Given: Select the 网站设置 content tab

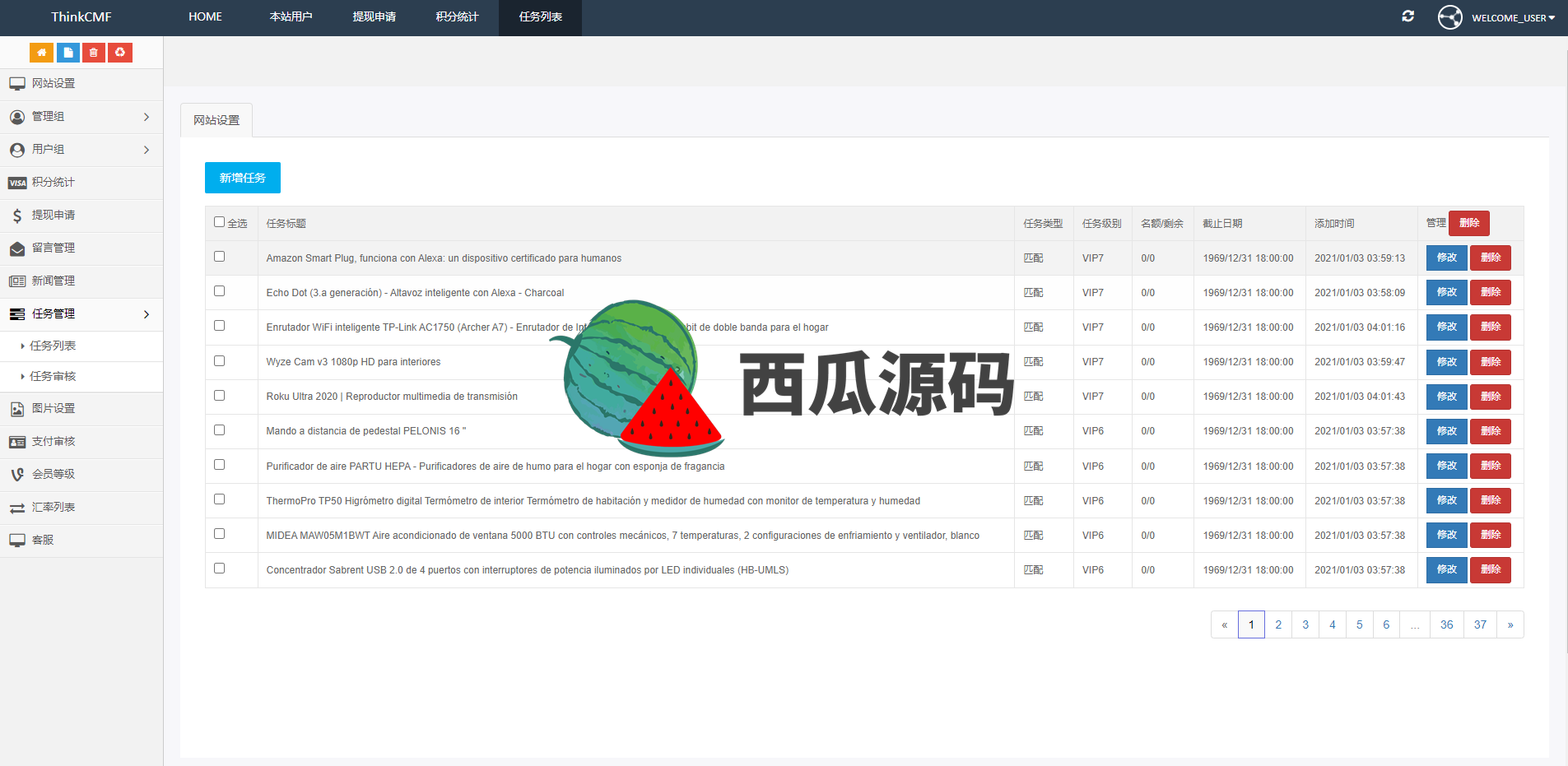Looking at the screenshot, I should coord(216,120).
